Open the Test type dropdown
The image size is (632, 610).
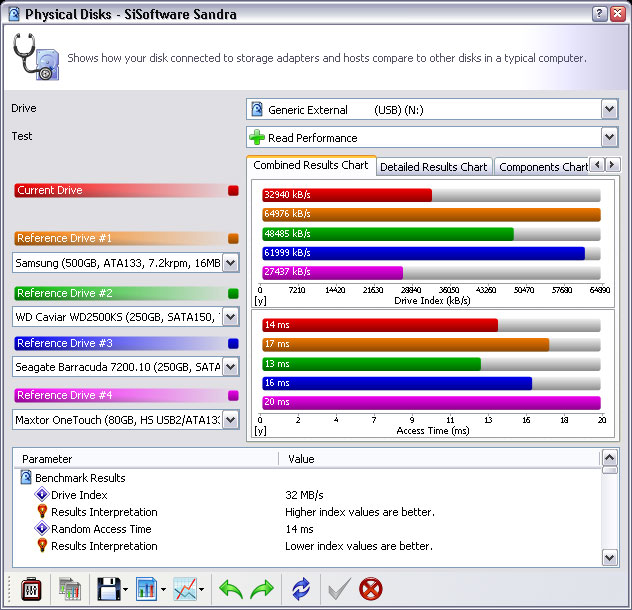point(609,137)
